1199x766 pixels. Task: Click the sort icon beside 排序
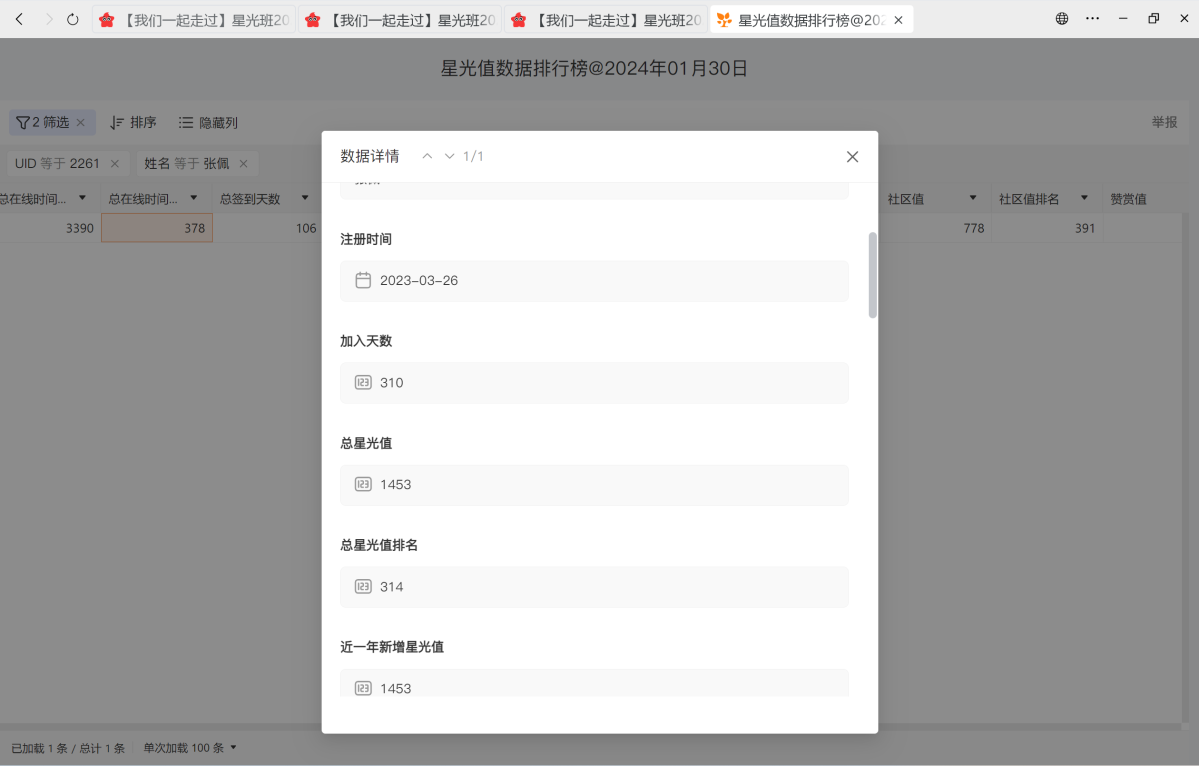click(116, 122)
